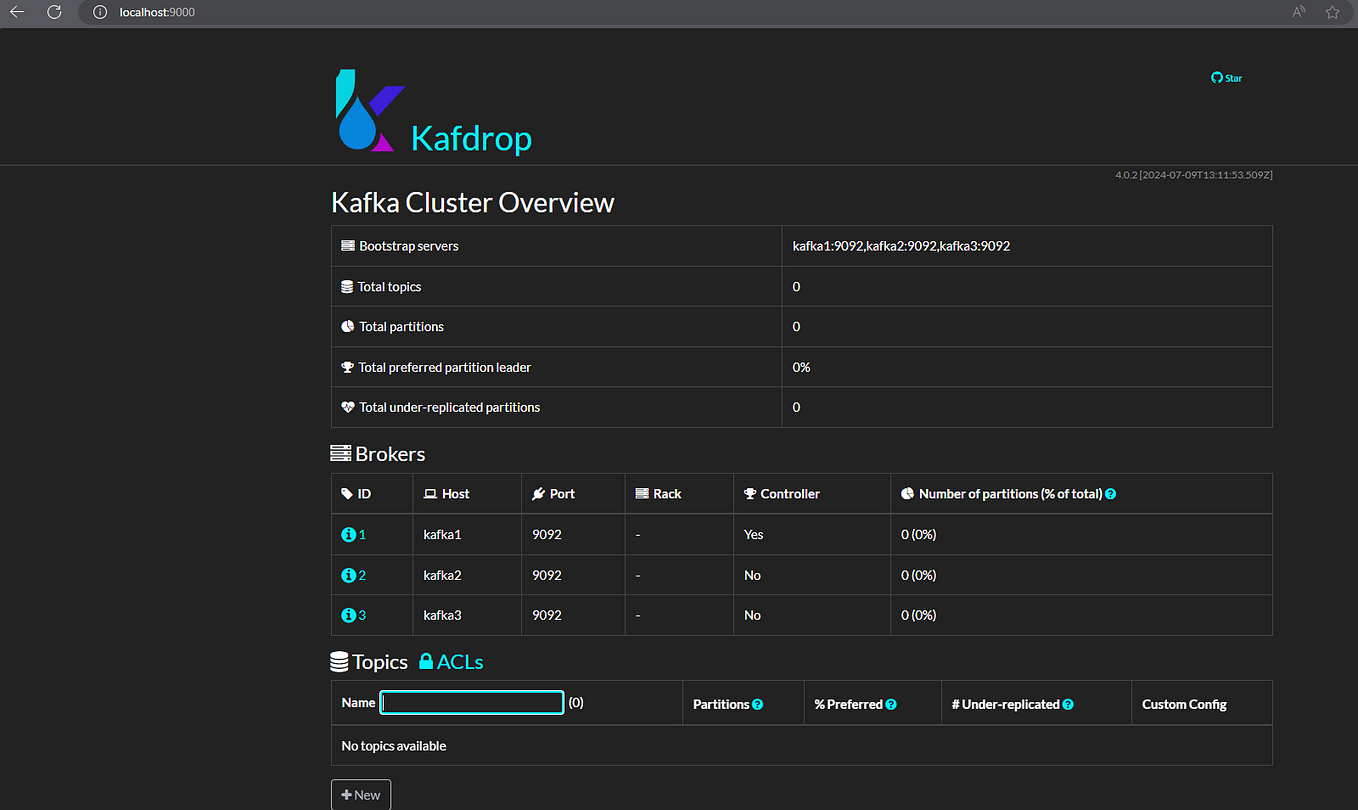This screenshot has width=1358, height=810.
Task: Open info icon for broker 1
Action: (x=348, y=535)
